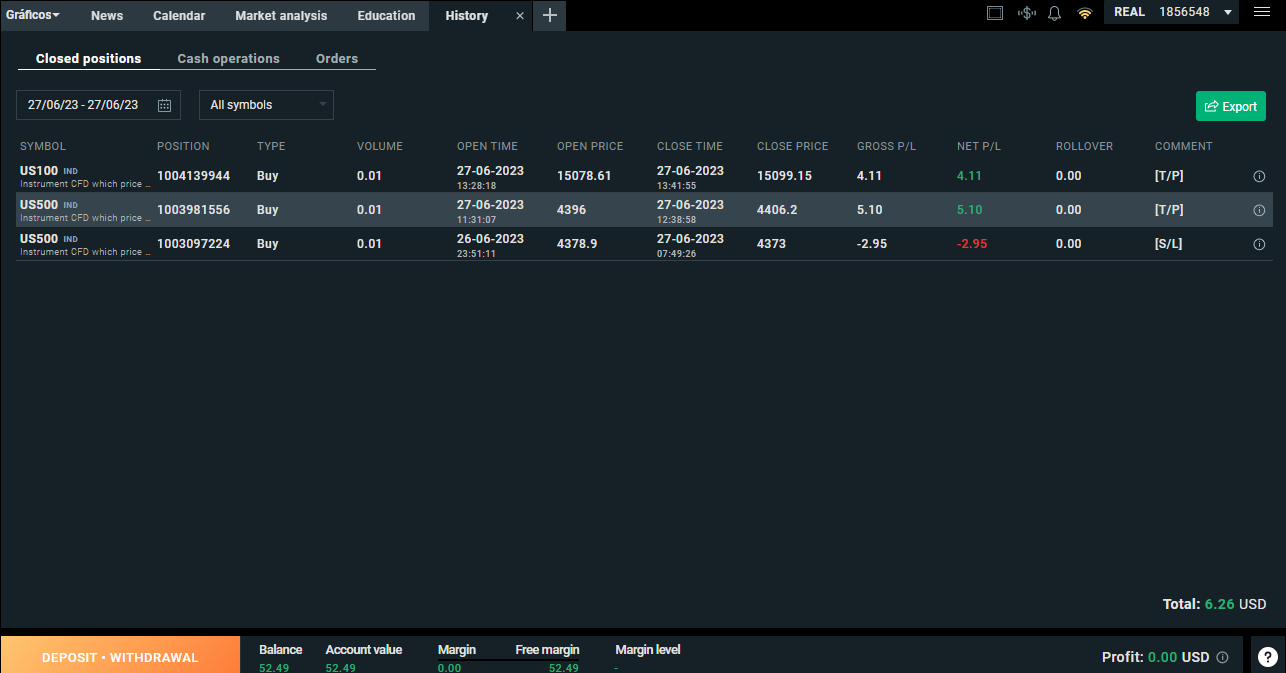Sort by the CLOSE PRICE column header
The image size is (1286, 673).
(x=793, y=146)
